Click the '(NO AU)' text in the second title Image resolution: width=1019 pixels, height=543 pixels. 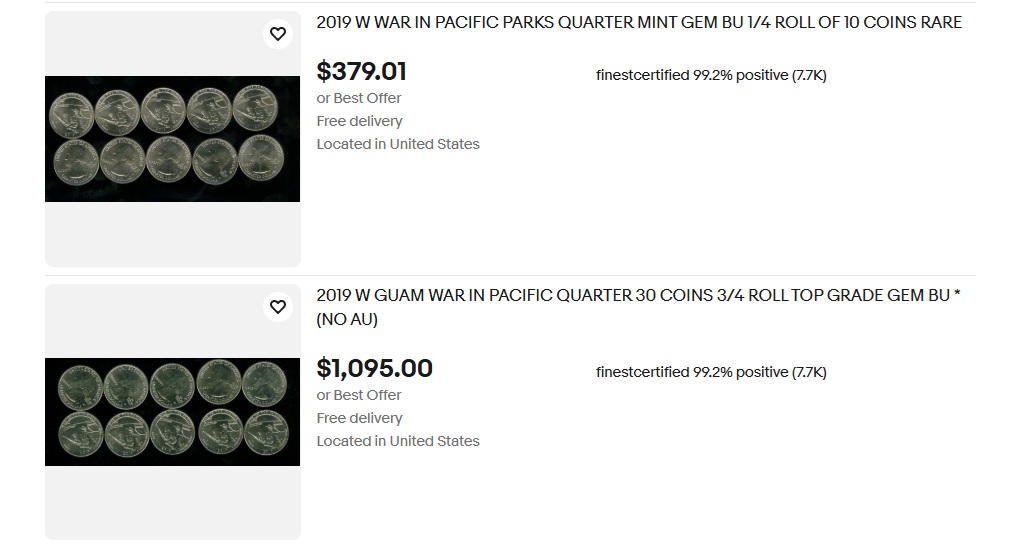347,320
